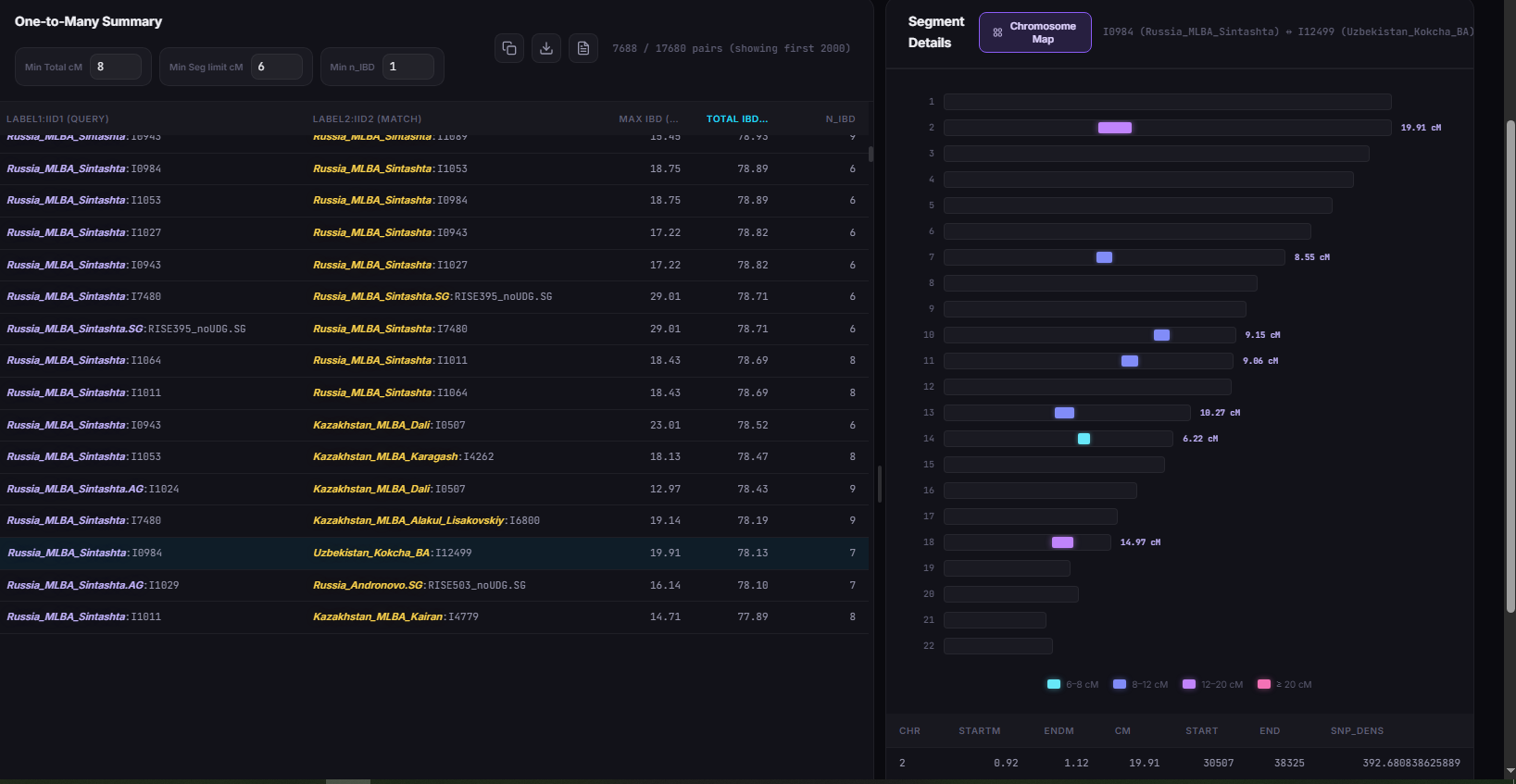Select match Kazakhstan_MLBA_Karagash:I4262
The image size is (1516, 784).
(x=404, y=457)
